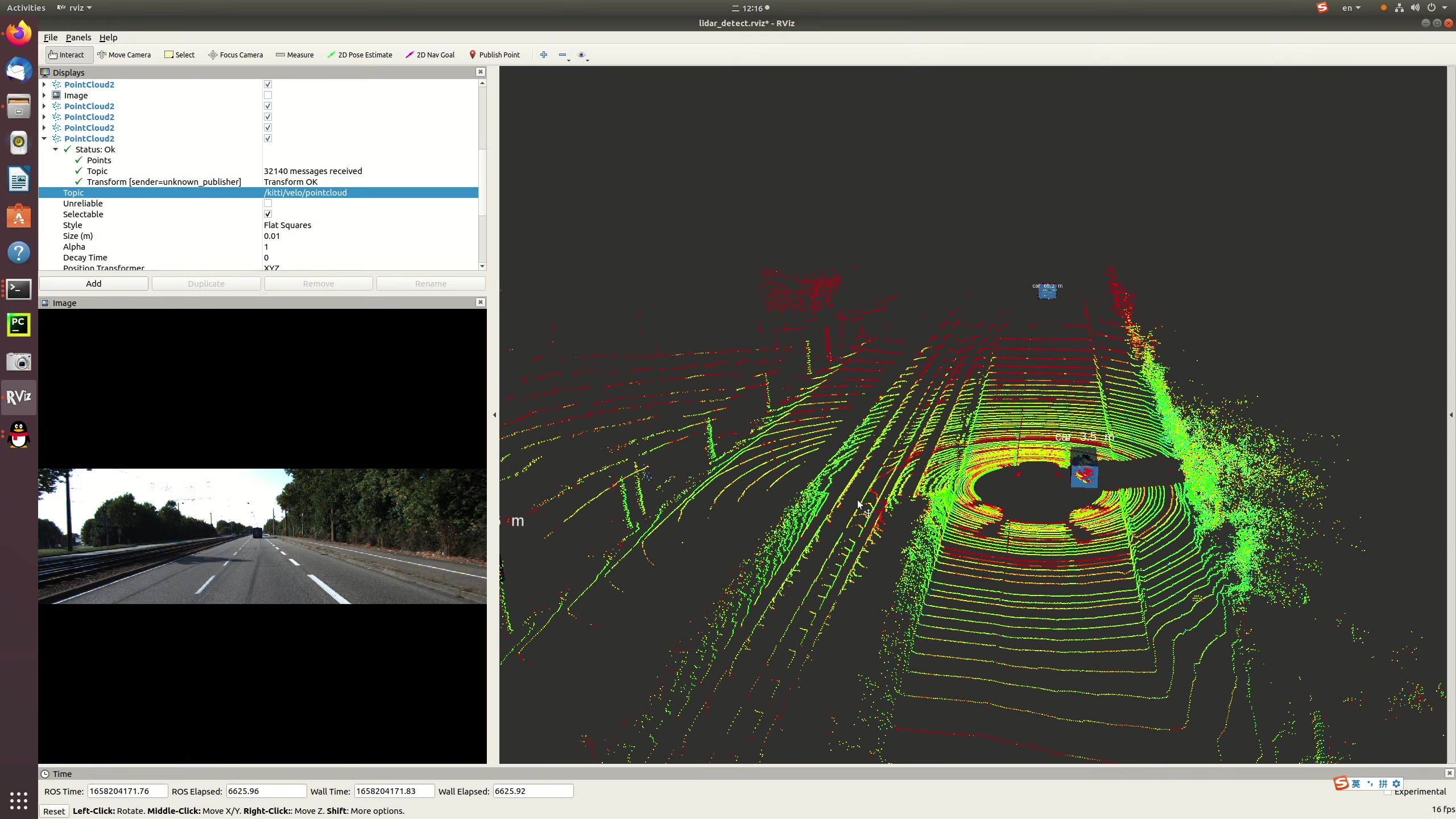This screenshot has height=819, width=1456.
Task: Expand the Image display tree item
Action: (x=44, y=96)
